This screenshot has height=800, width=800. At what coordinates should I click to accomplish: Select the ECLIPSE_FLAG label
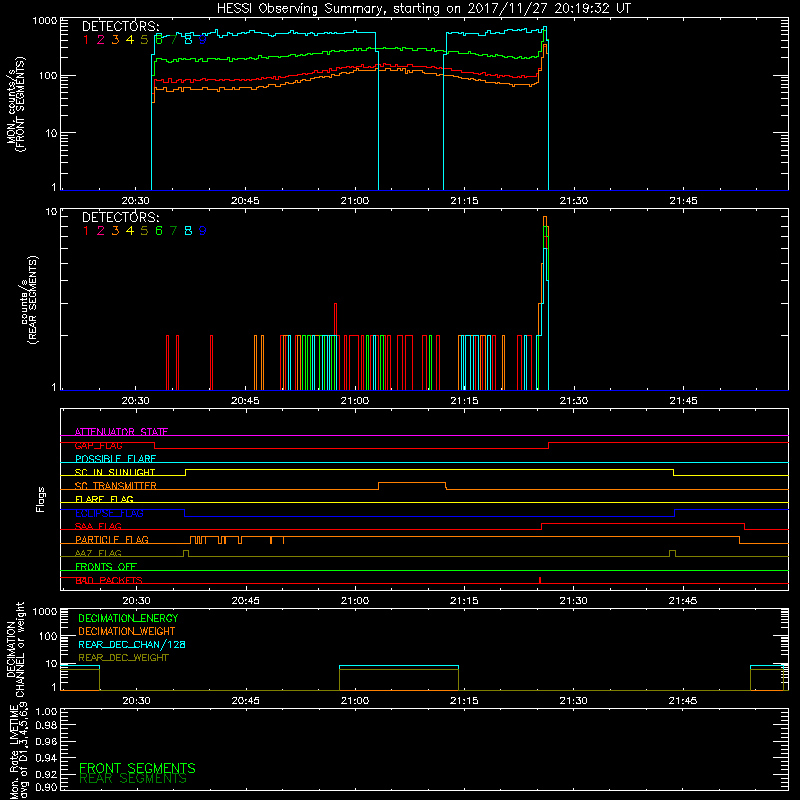coord(109,513)
